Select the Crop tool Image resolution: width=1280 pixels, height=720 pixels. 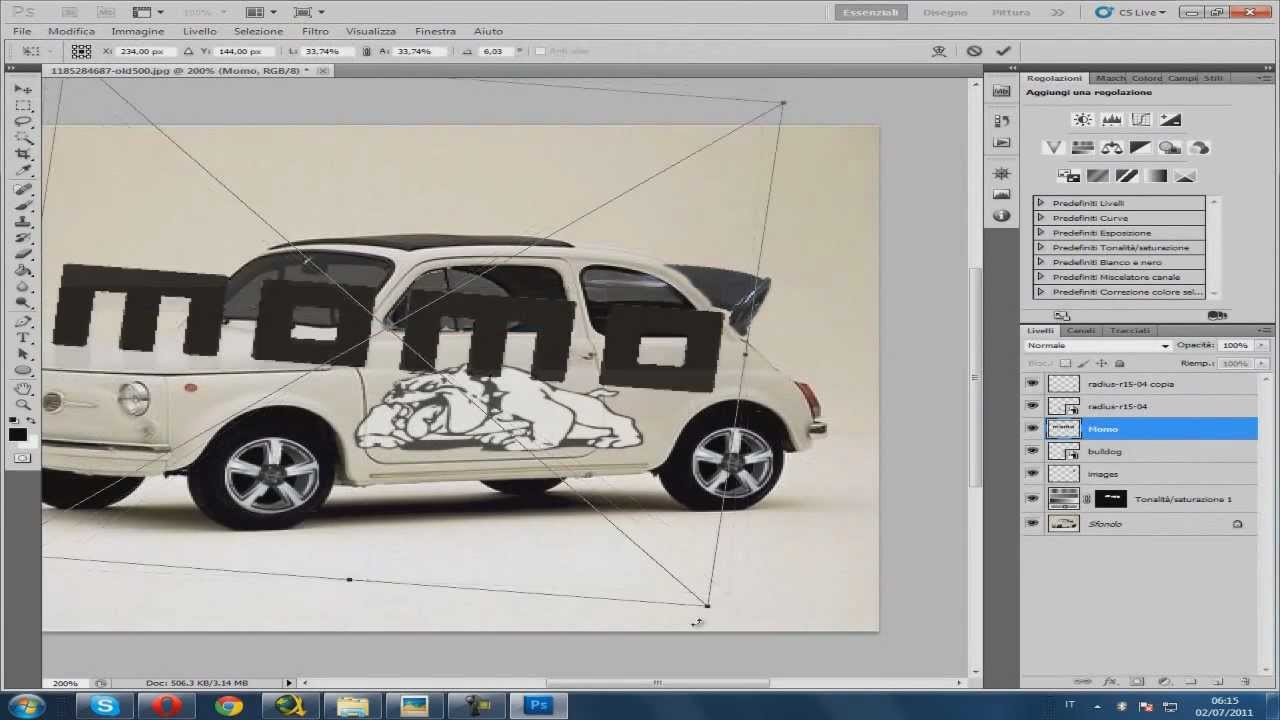[22, 155]
